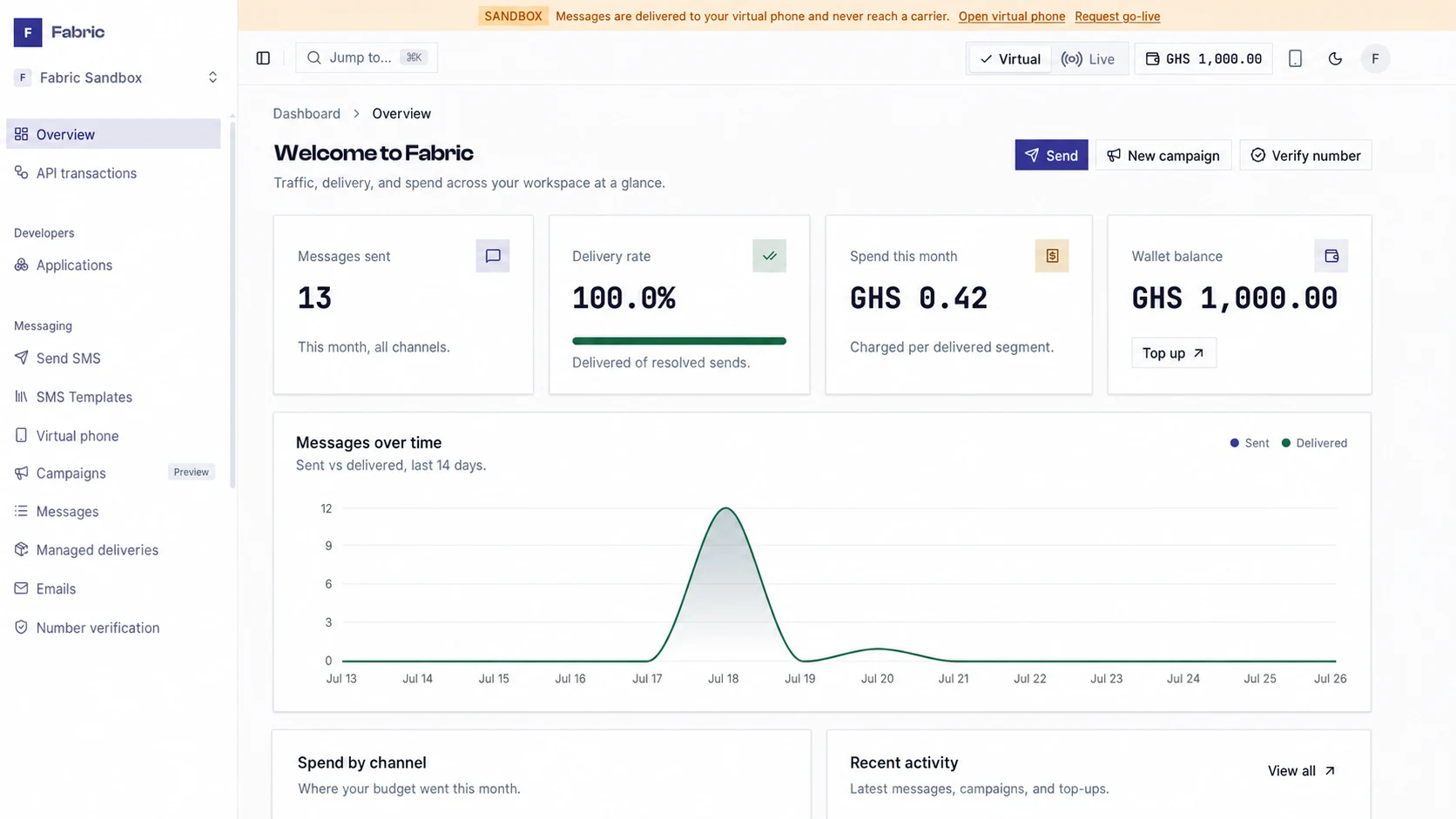
Task: Click the Jul 18 peak on chart
Action: click(x=725, y=508)
